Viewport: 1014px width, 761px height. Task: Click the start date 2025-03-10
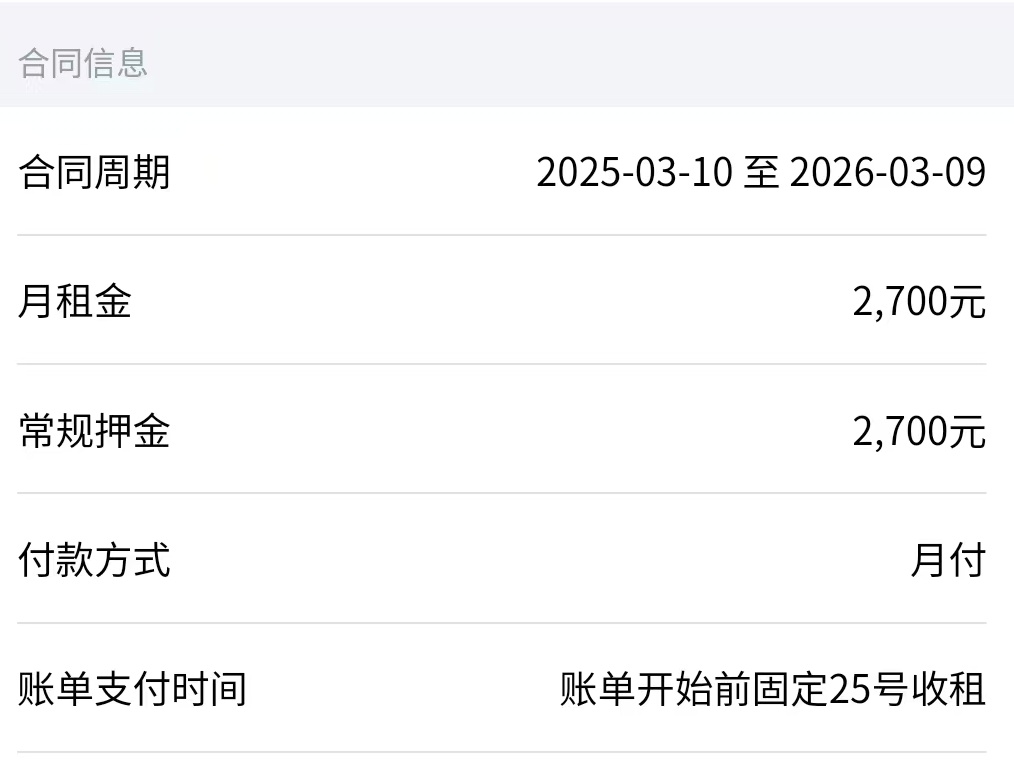pos(634,172)
